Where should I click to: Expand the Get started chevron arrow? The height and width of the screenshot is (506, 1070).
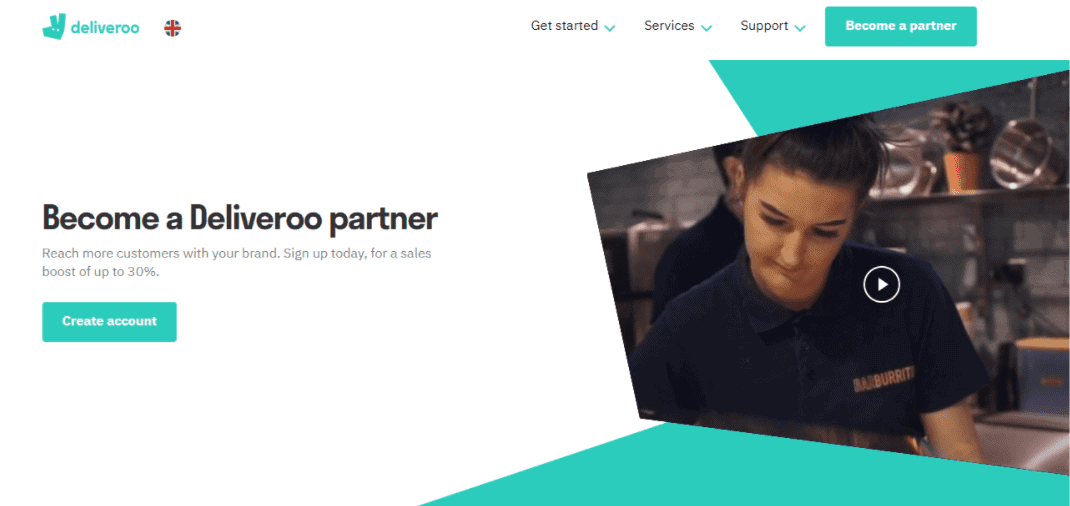click(610, 28)
